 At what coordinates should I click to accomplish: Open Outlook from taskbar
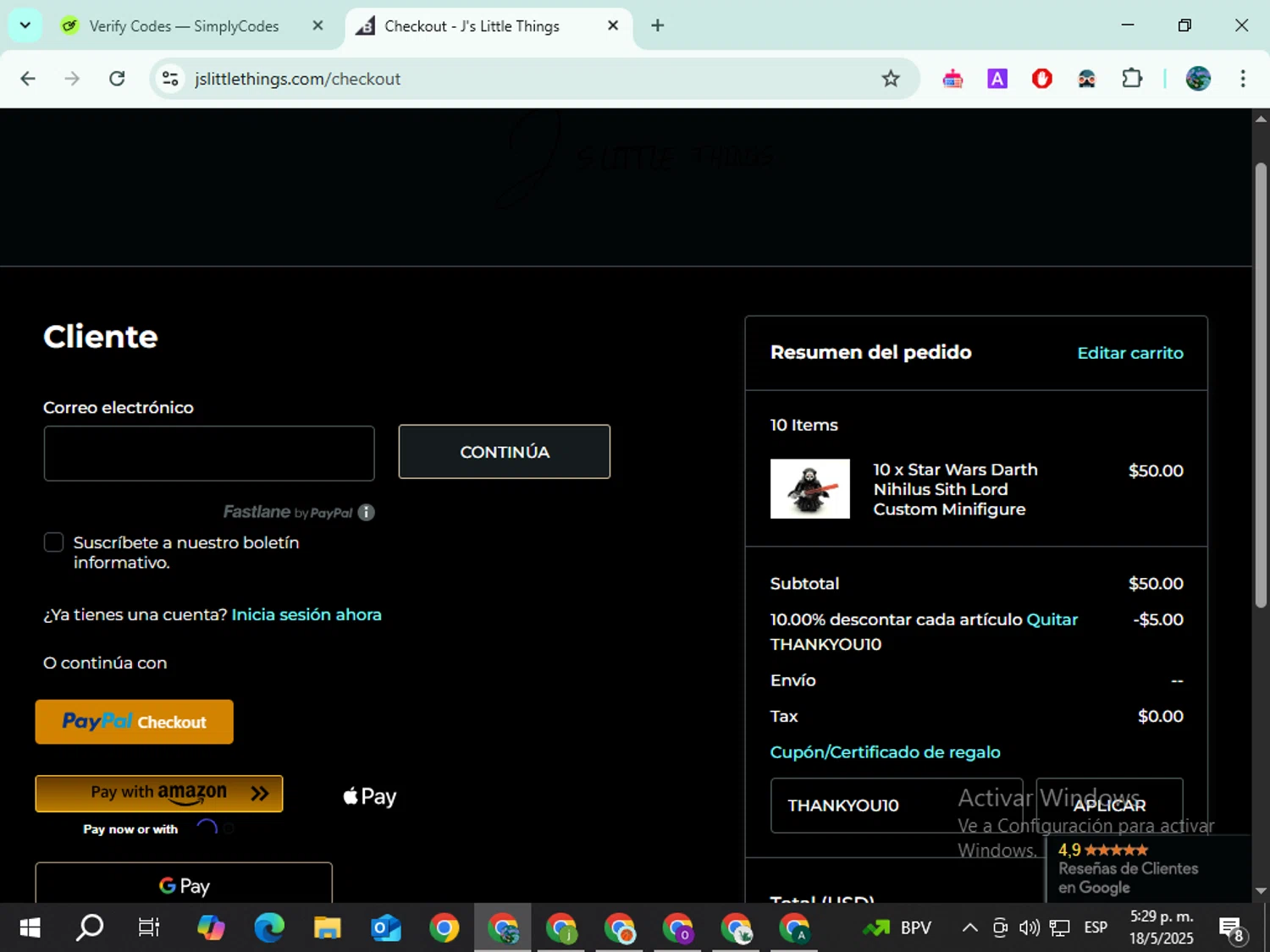click(386, 928)
